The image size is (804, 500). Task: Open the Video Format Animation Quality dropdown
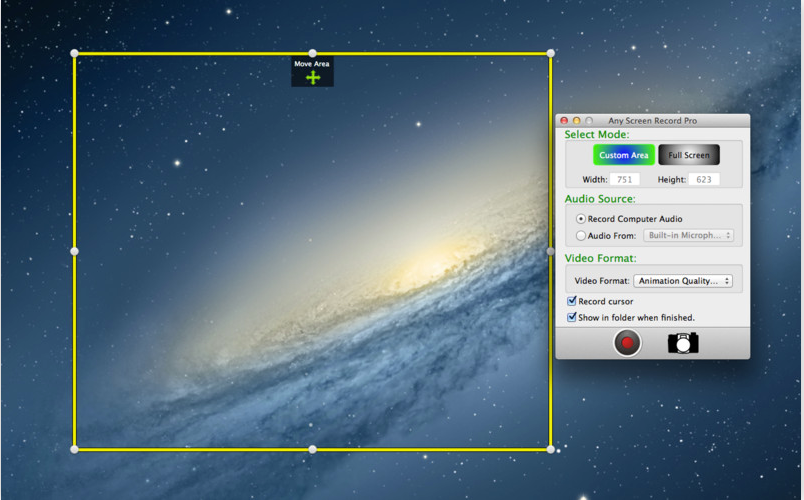point(683,281)
